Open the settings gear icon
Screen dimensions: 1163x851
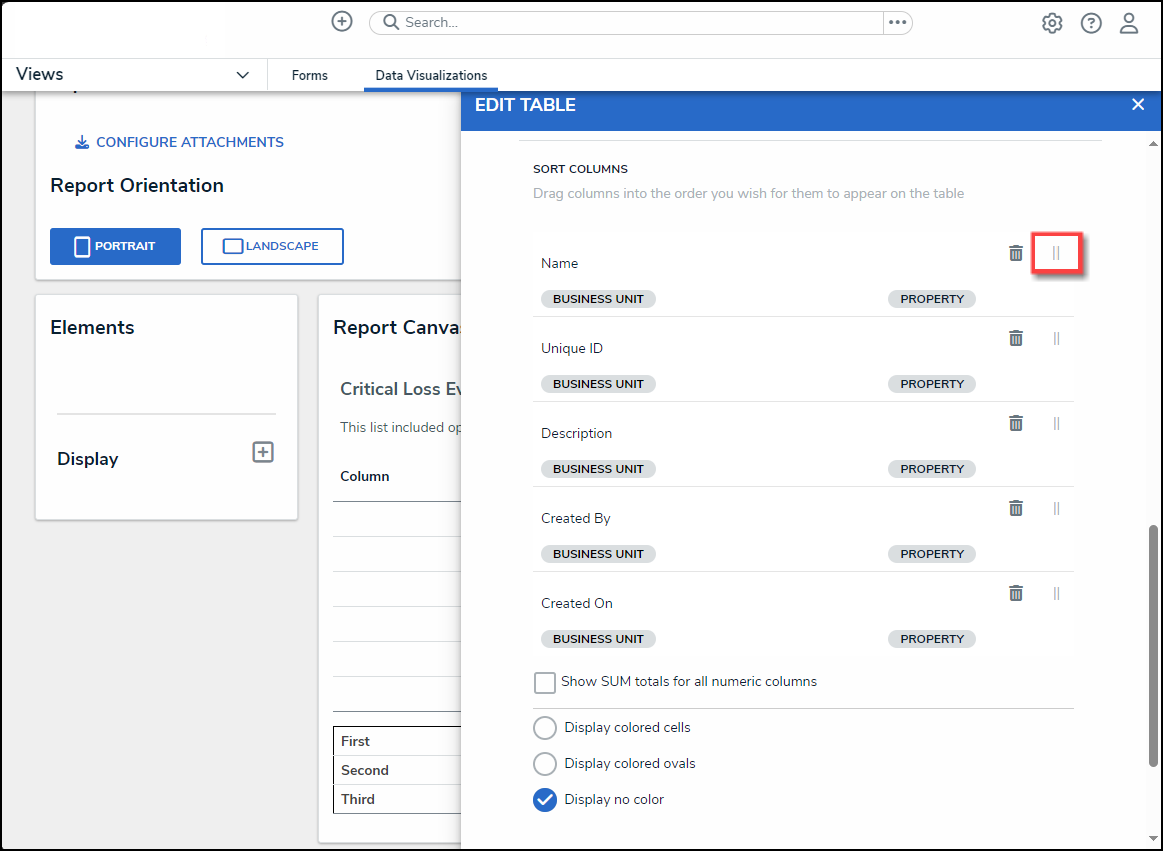coord(1052,23)
